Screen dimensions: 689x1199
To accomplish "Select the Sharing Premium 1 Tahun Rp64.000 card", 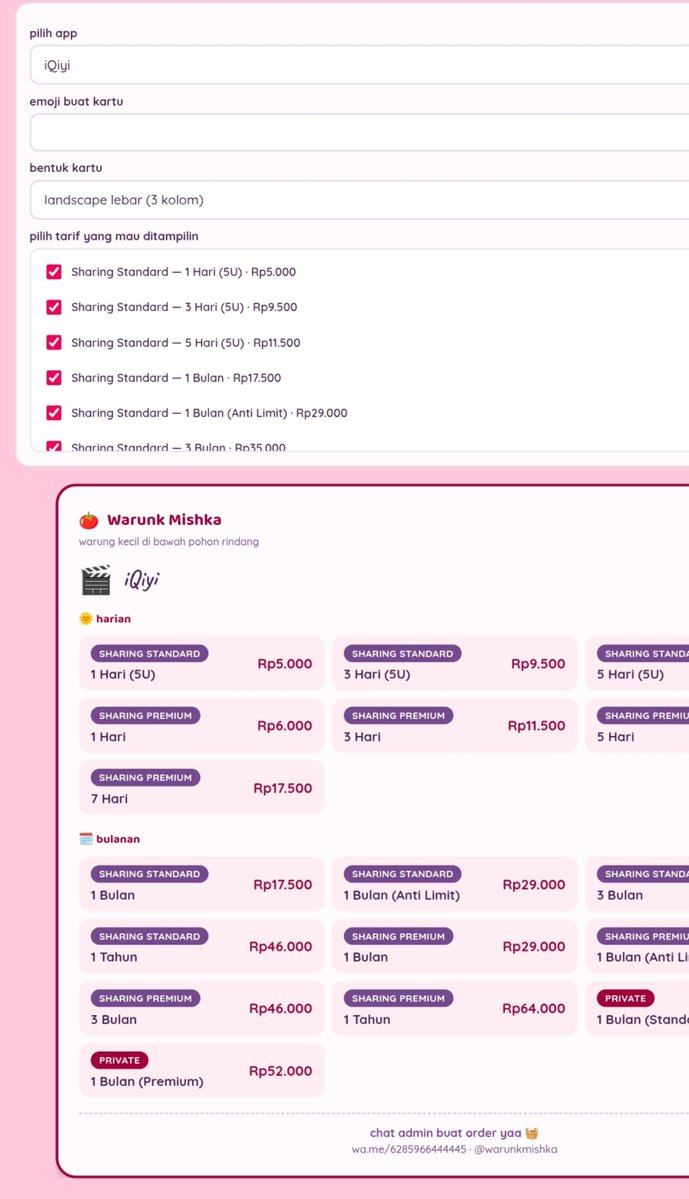I will click(x=455, y=1008).
